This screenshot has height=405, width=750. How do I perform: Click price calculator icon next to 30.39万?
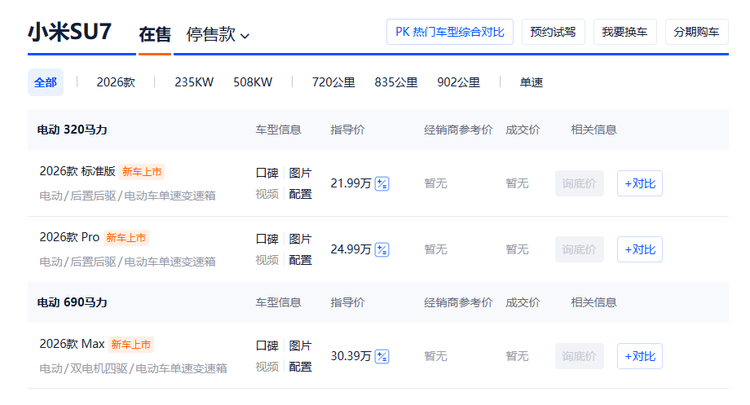point(382,356)
